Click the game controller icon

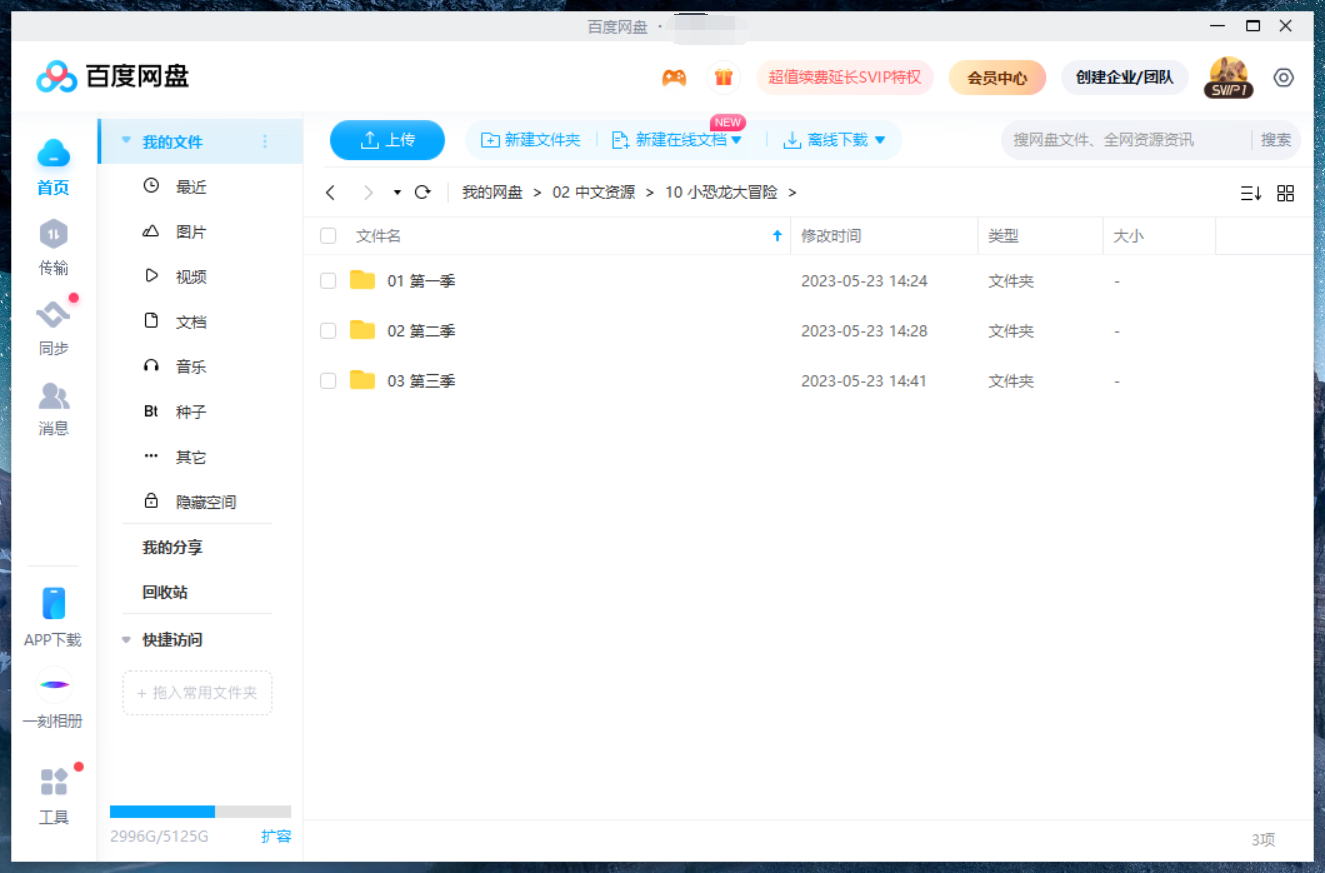point(674,78)
